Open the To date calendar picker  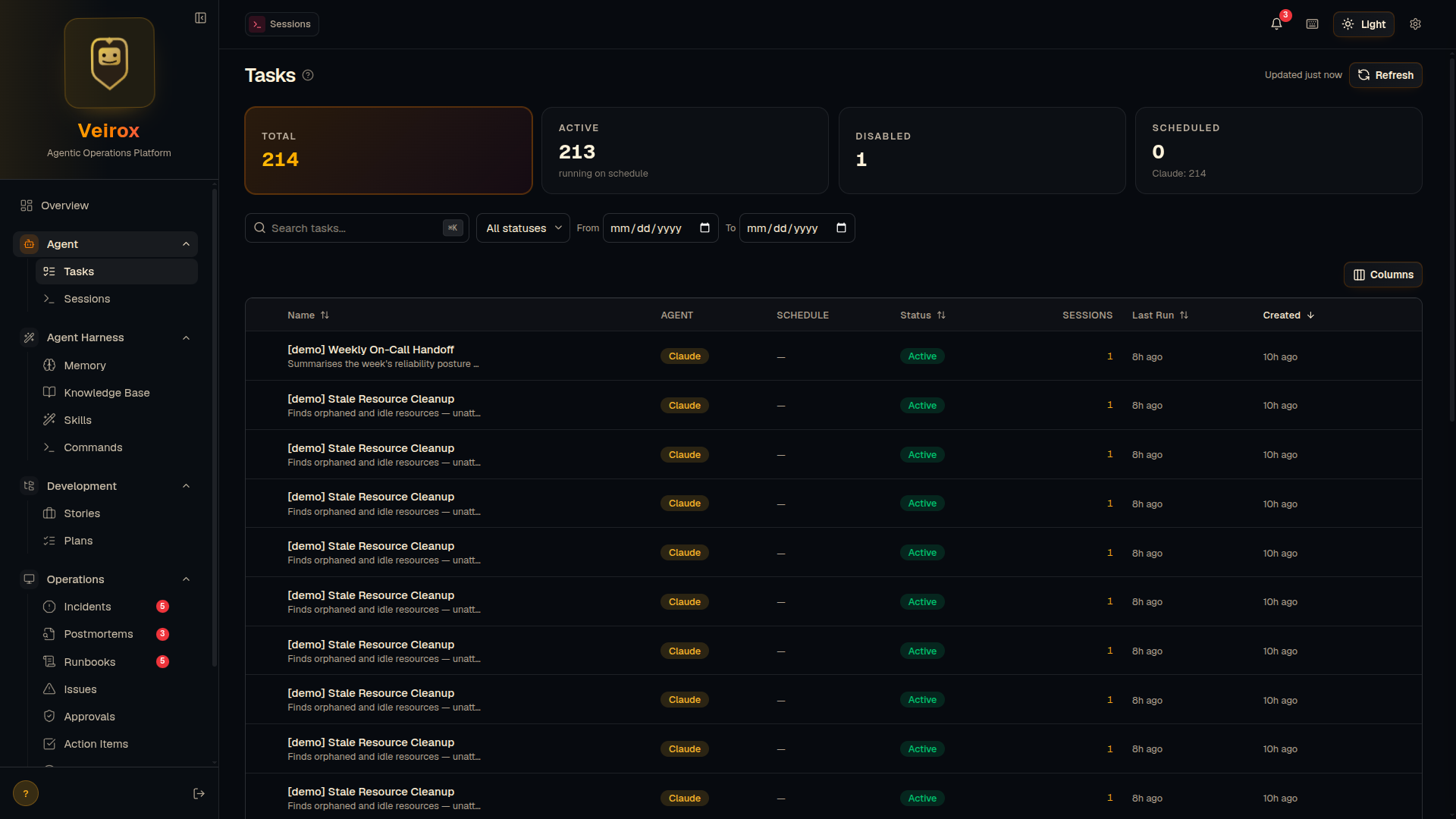(x=841, y=227)
